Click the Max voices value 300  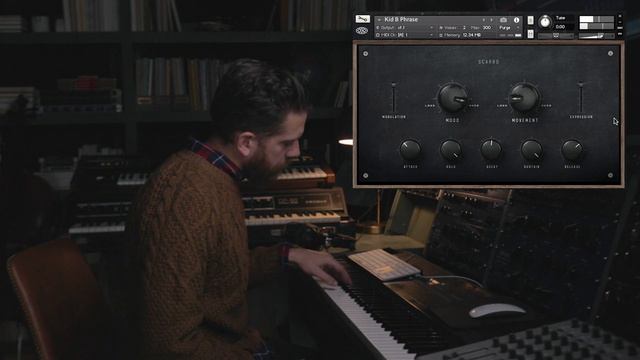tap(487, 28)
